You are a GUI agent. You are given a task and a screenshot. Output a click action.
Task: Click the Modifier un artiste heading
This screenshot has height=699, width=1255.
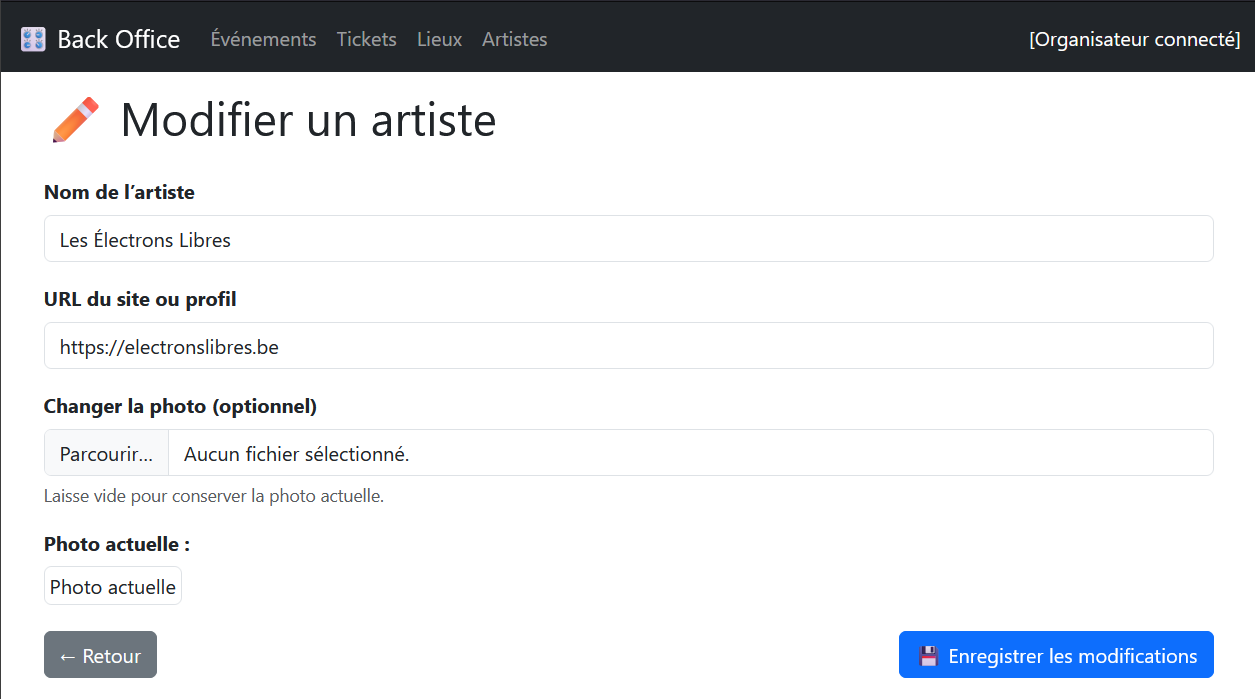tap(307, 120)
